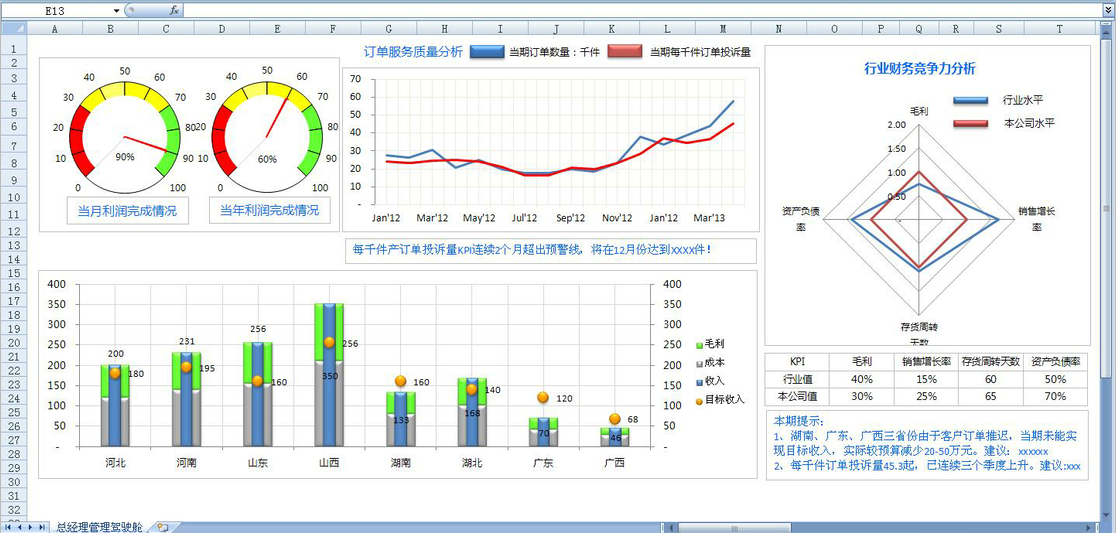Click the 存货周转天数 table header cell

990,362
